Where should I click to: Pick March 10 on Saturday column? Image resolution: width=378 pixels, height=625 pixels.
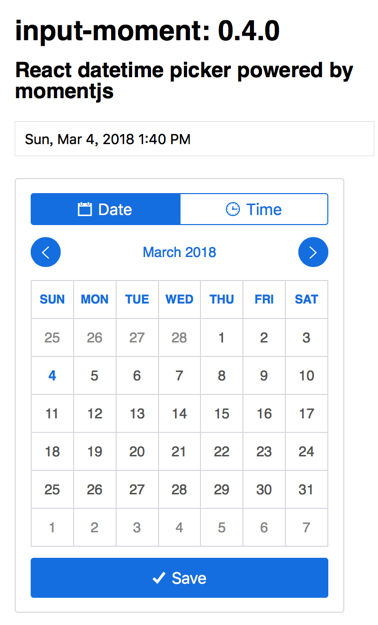click(x=306, y=376)
